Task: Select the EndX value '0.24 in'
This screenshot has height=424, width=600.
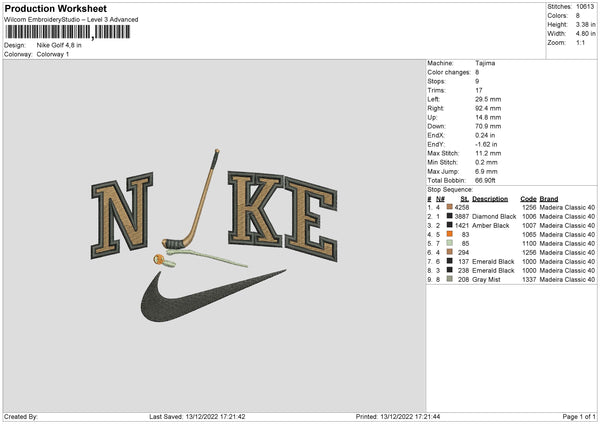Action: [x=485, y=135]
